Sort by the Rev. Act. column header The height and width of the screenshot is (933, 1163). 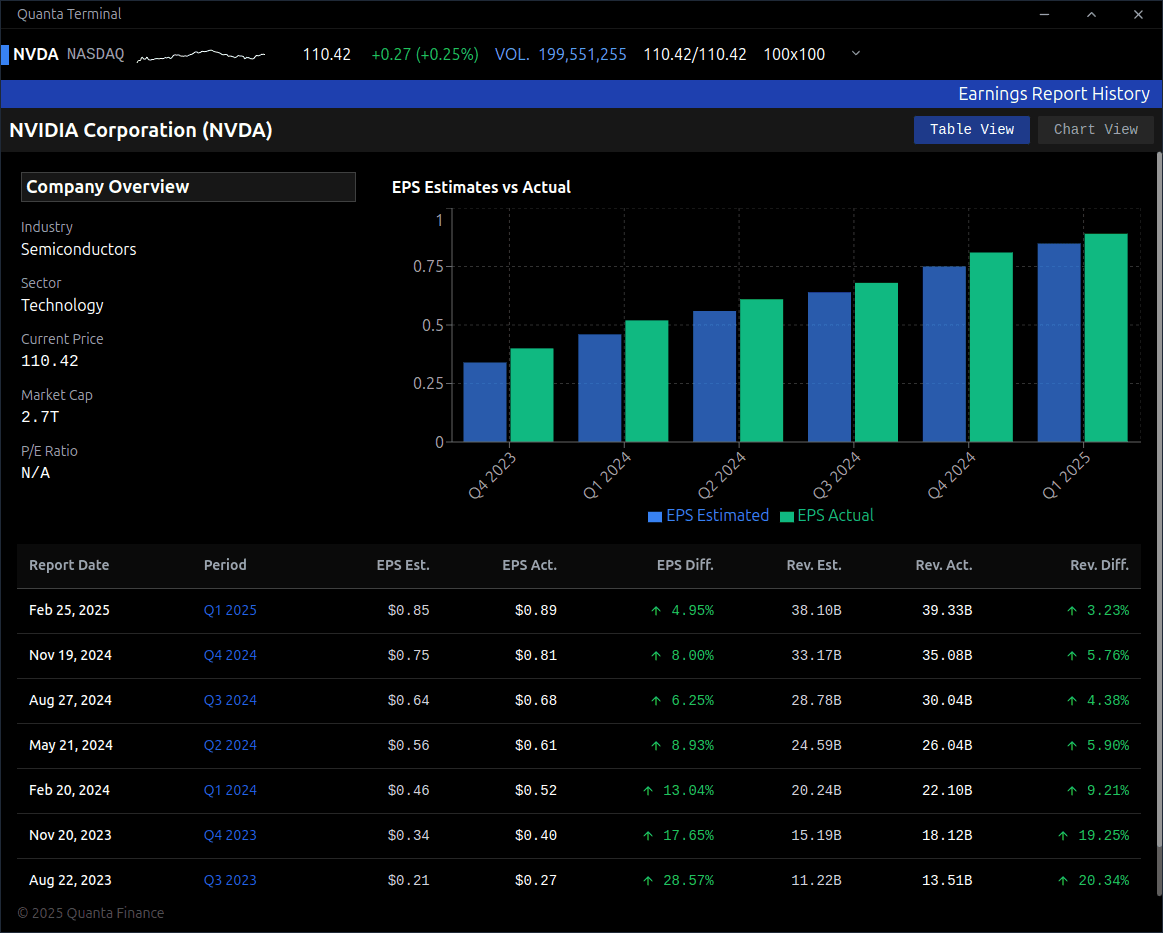click(x=943, y=565)
